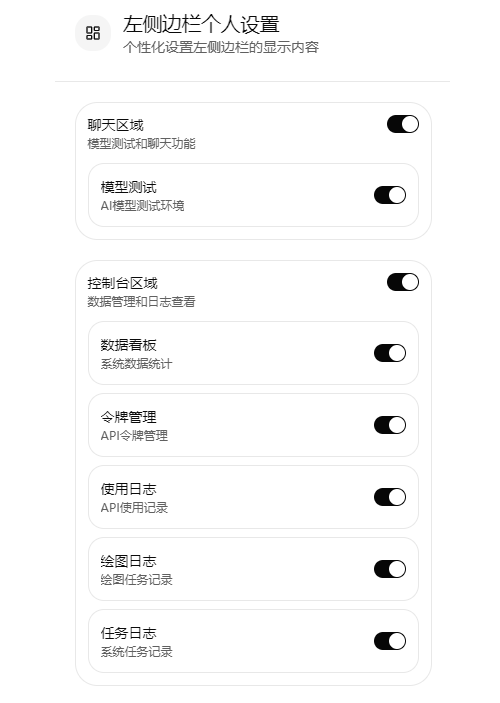
Task: Click the sidebar layout grid icon
Action: click(x=93, y=33)
